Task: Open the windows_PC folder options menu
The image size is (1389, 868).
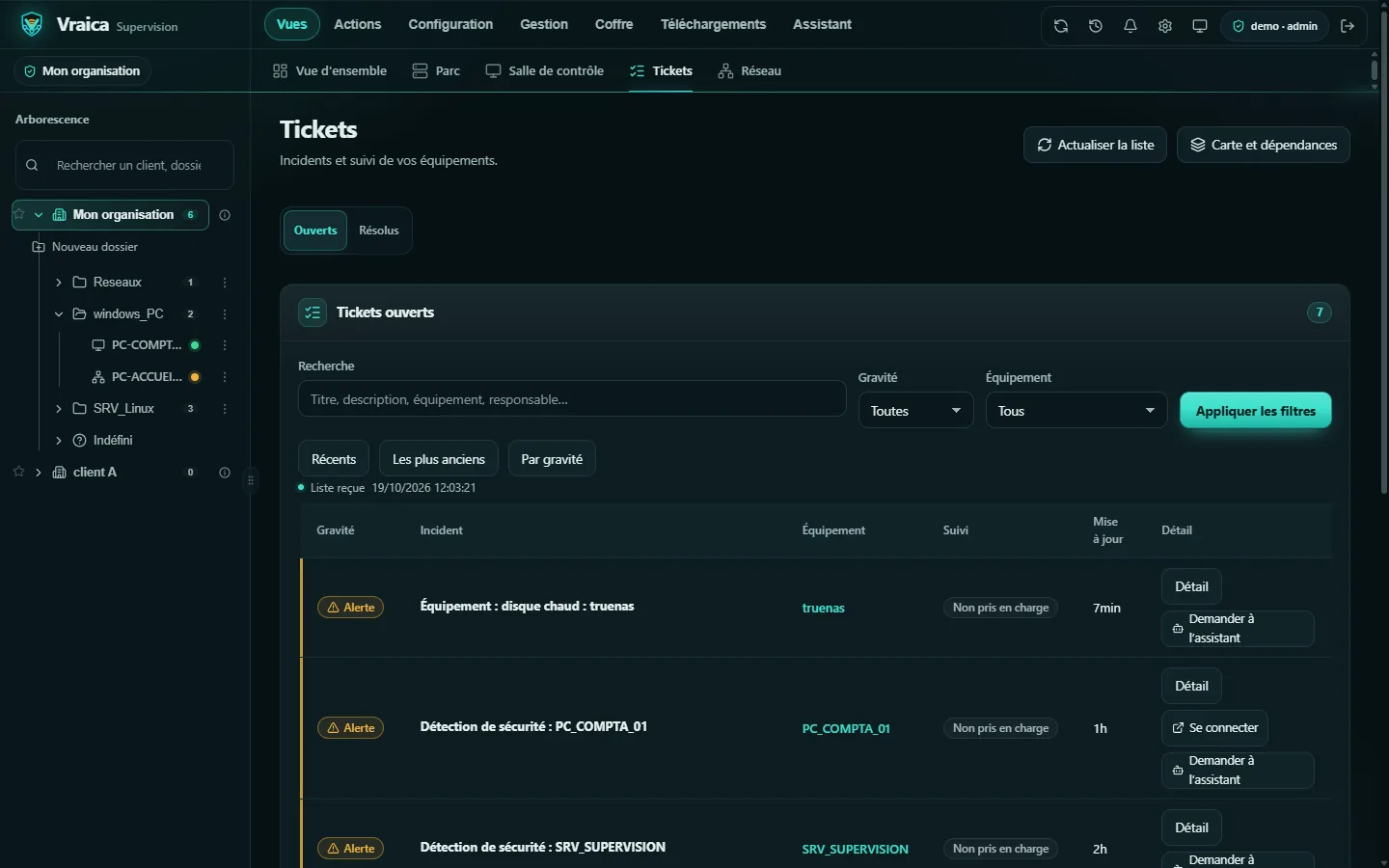Action: pos(225,314)
